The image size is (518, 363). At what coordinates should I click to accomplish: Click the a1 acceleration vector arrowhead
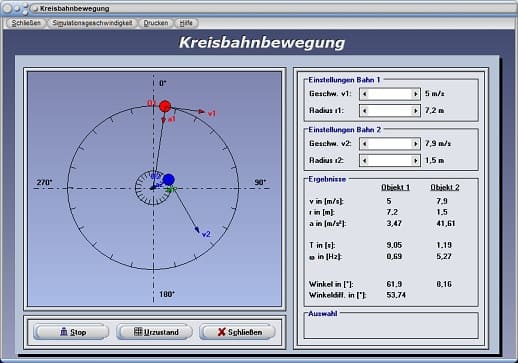tap(163, 120)
